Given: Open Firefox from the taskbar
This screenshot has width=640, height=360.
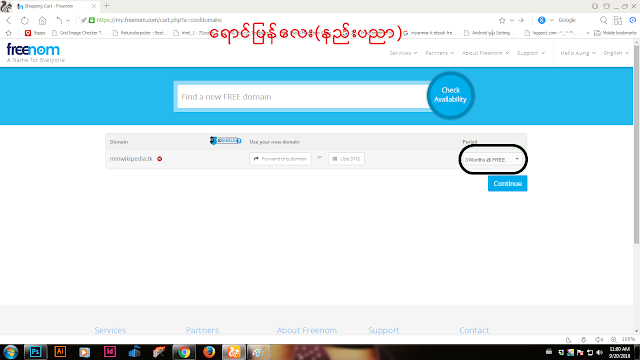Looking at the screenshot, I should pos(209,351).
